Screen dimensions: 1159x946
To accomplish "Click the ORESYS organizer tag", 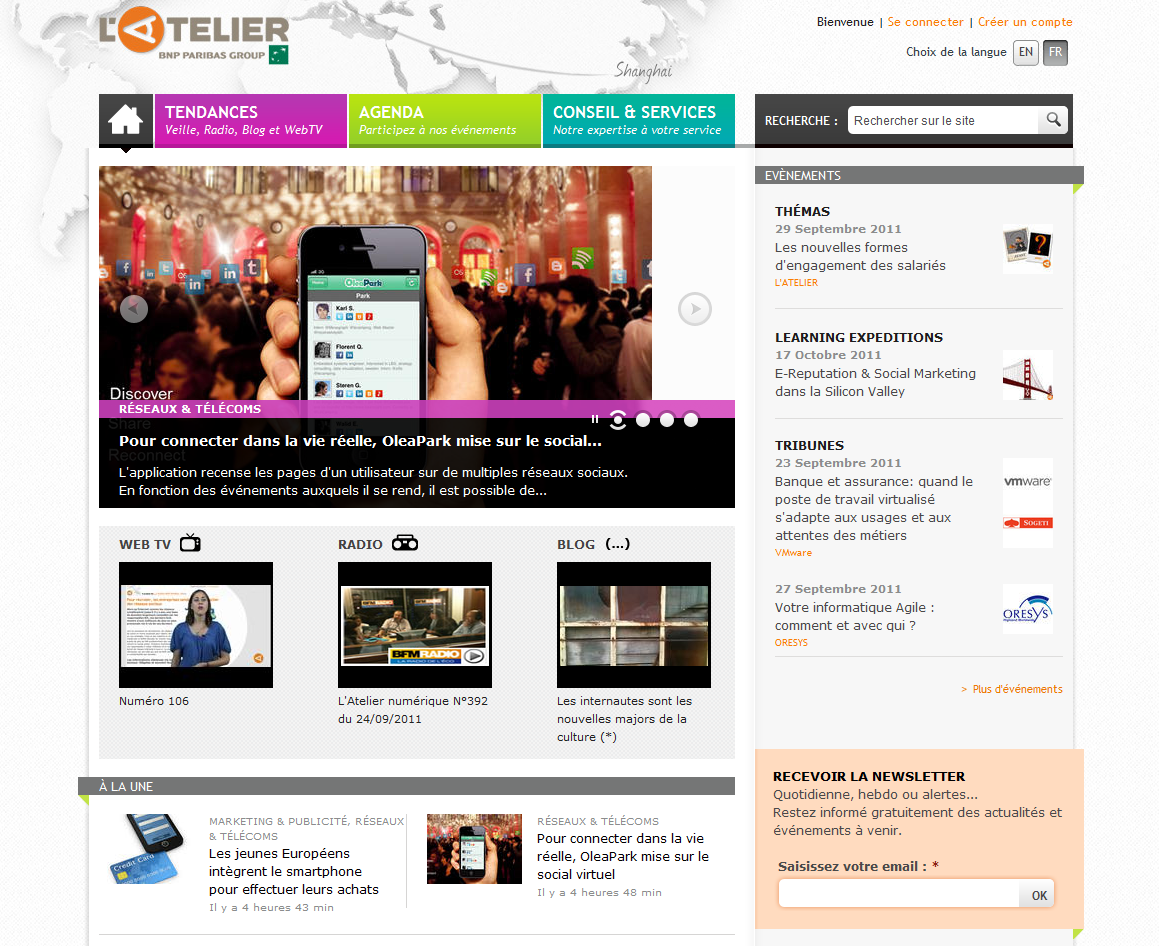I will tap(791, 642).
